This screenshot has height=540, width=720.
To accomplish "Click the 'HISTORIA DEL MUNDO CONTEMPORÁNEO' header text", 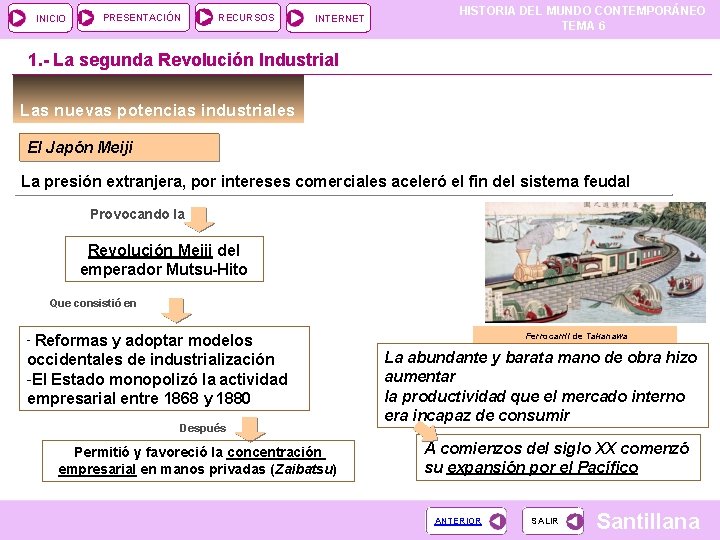I will (582, 11).
